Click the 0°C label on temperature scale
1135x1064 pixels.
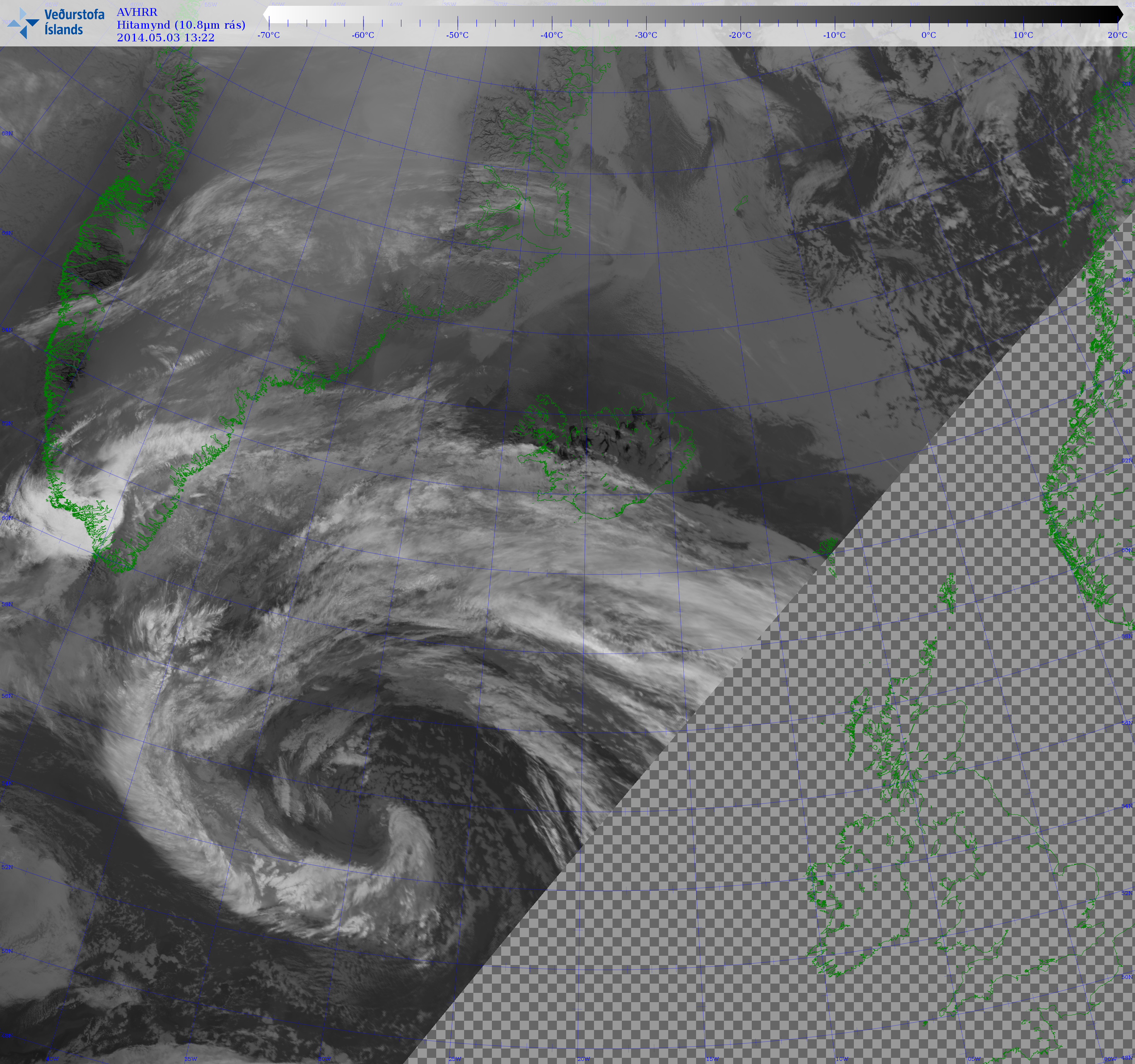[x=928, y=36]
